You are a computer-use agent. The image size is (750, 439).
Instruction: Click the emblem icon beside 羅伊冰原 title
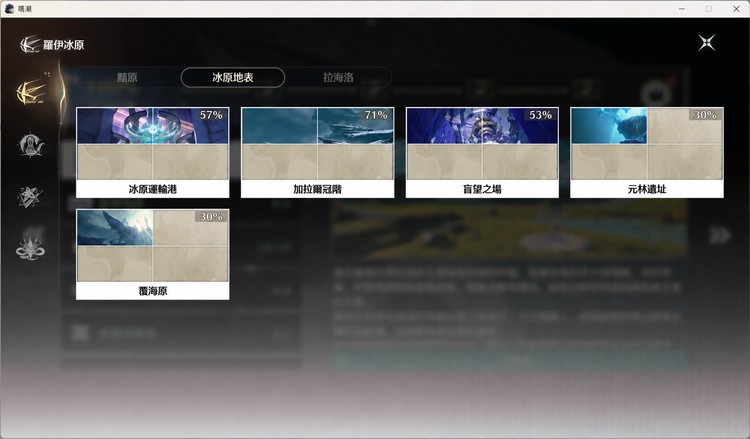tap(30, 44)
